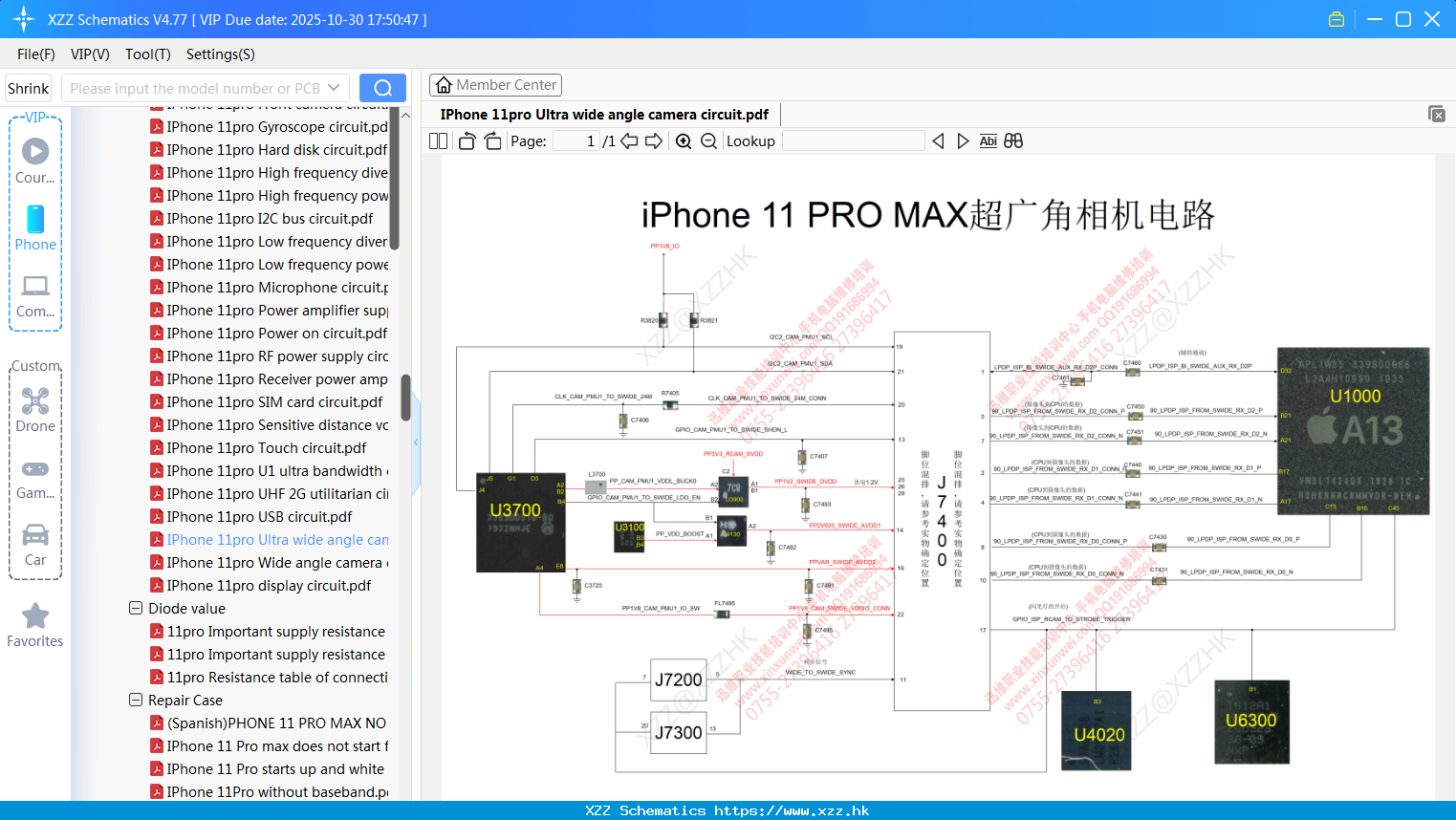Click the XZZ app logo icon
The width and height of the screenshot is (1456, 820).
(24, 19)
